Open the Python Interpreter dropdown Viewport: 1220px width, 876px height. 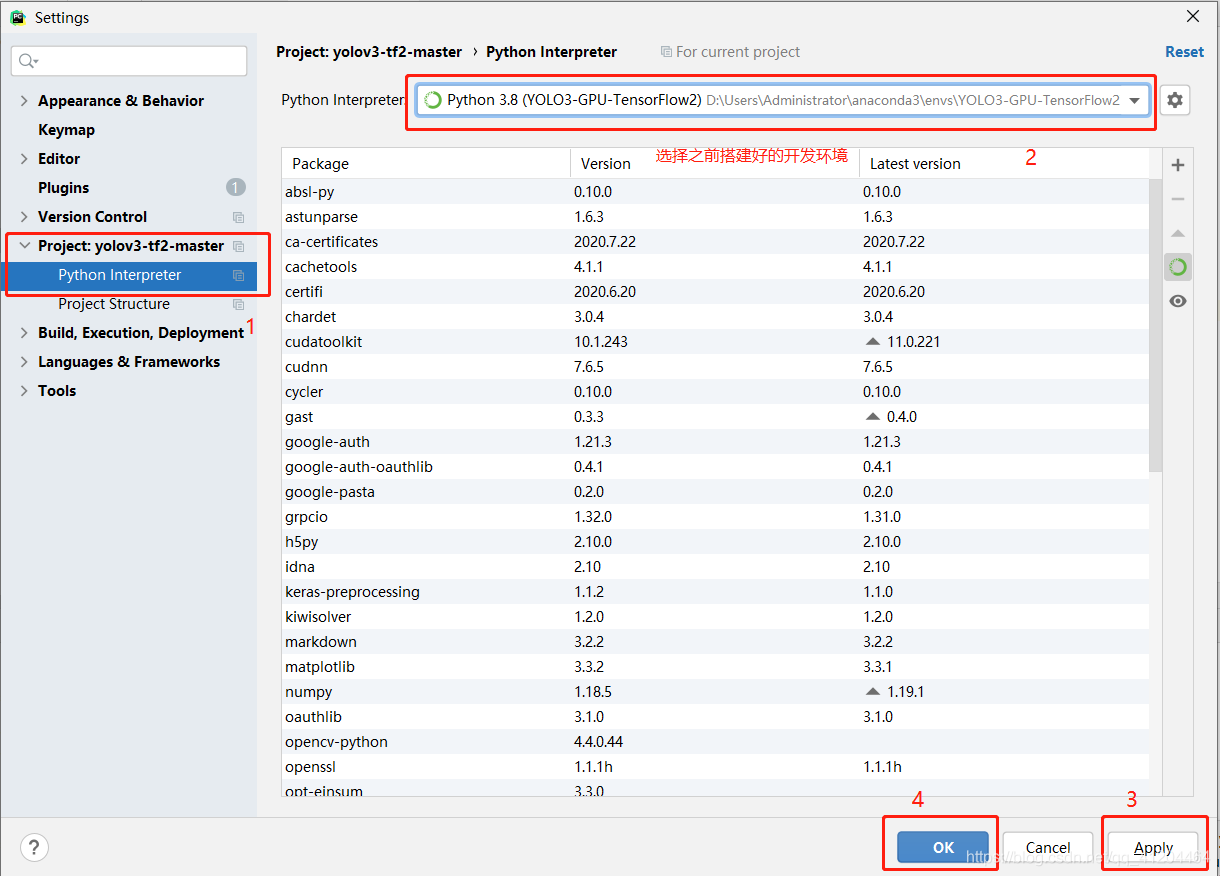[783, 100]
